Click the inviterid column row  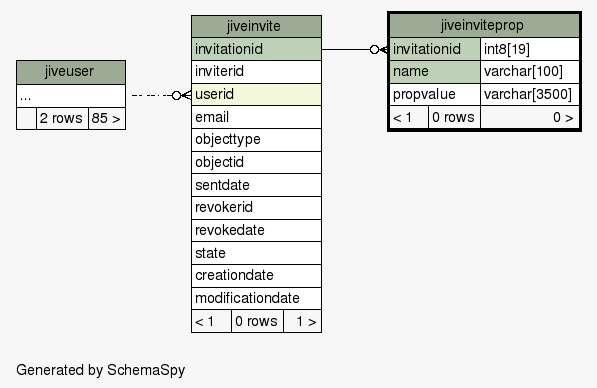256,72
